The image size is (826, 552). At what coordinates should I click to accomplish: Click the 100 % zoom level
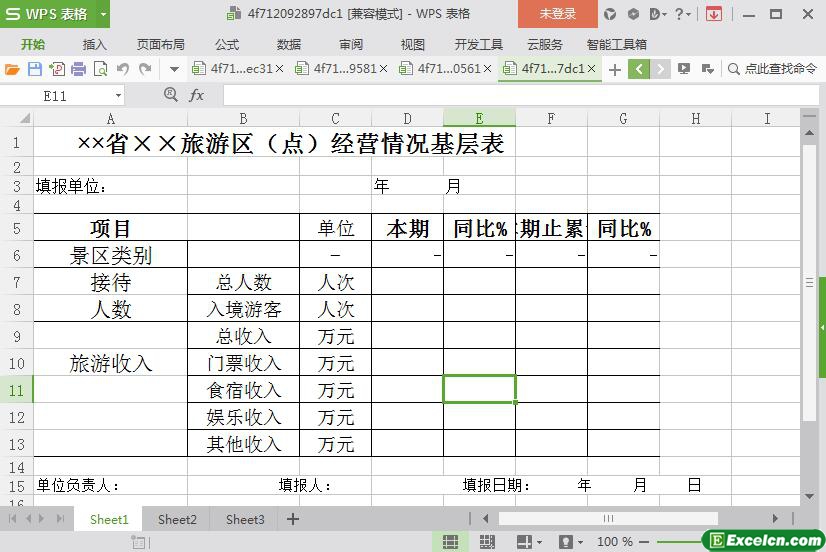tap(615, 541)
